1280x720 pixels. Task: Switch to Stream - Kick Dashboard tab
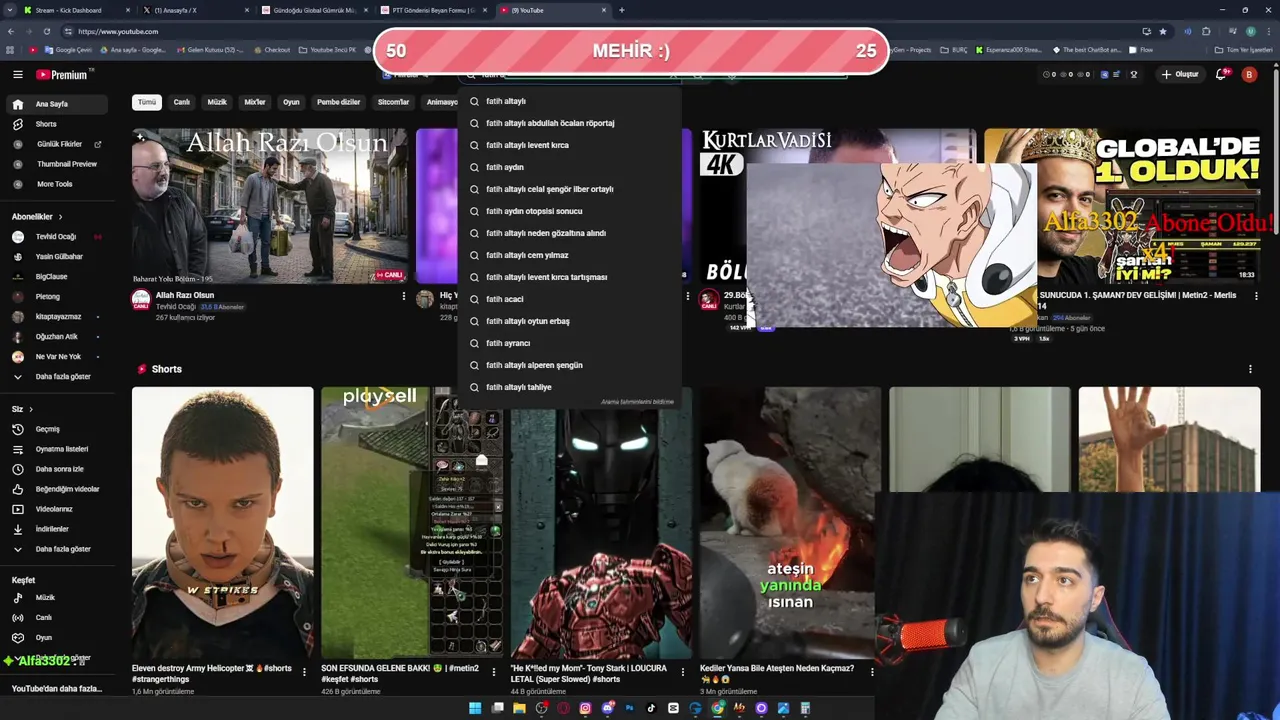pyautogui.click(x=75, y=10)
